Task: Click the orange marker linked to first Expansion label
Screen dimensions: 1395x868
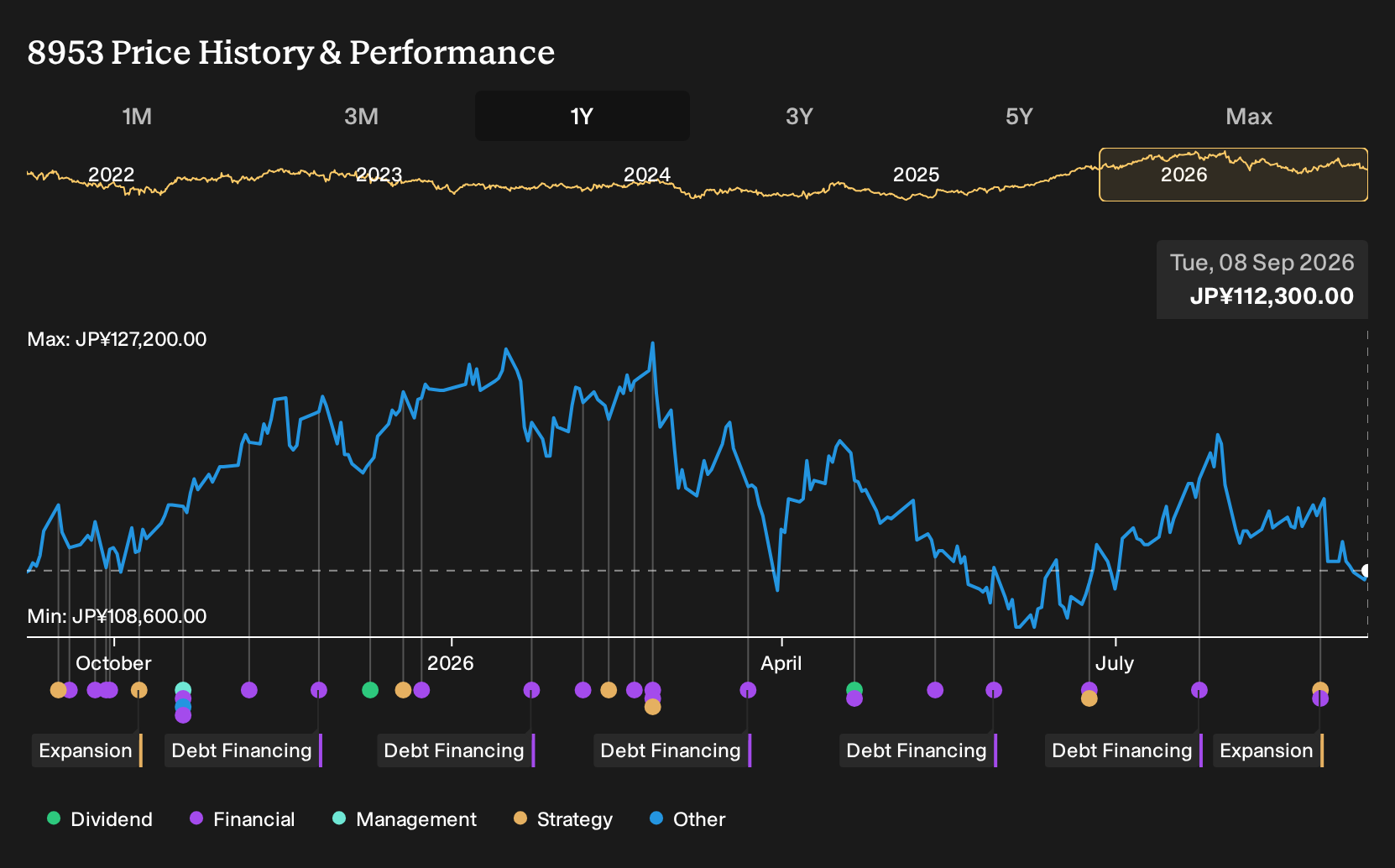Action: 139,690
